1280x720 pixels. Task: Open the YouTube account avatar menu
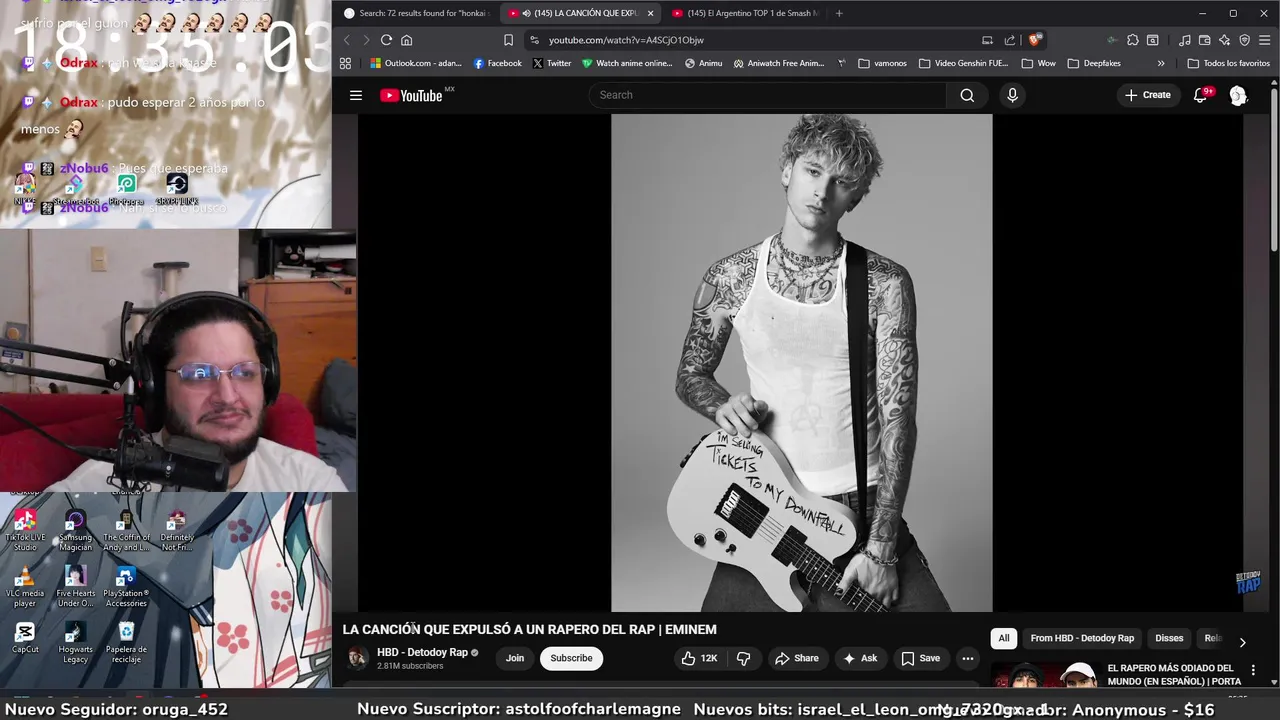[x=1238, y=95]
